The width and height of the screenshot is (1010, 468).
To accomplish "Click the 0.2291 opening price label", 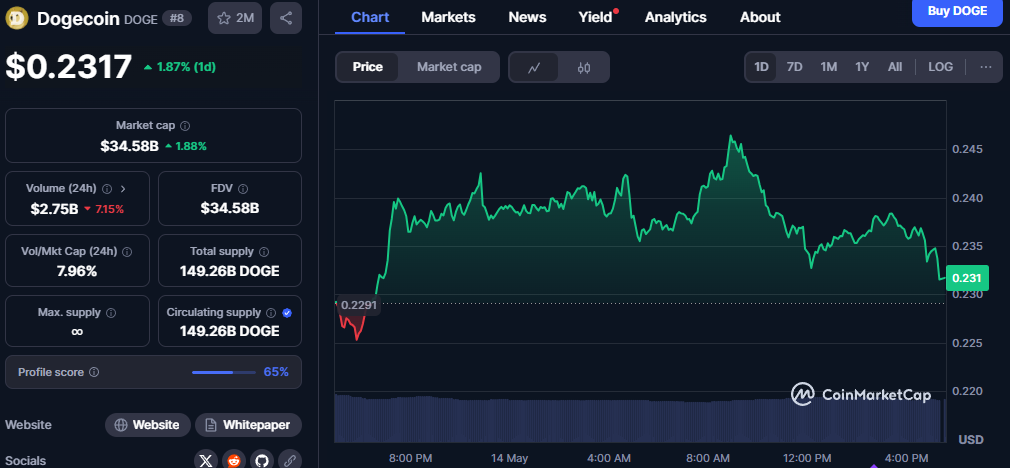I will click(359, 304).
